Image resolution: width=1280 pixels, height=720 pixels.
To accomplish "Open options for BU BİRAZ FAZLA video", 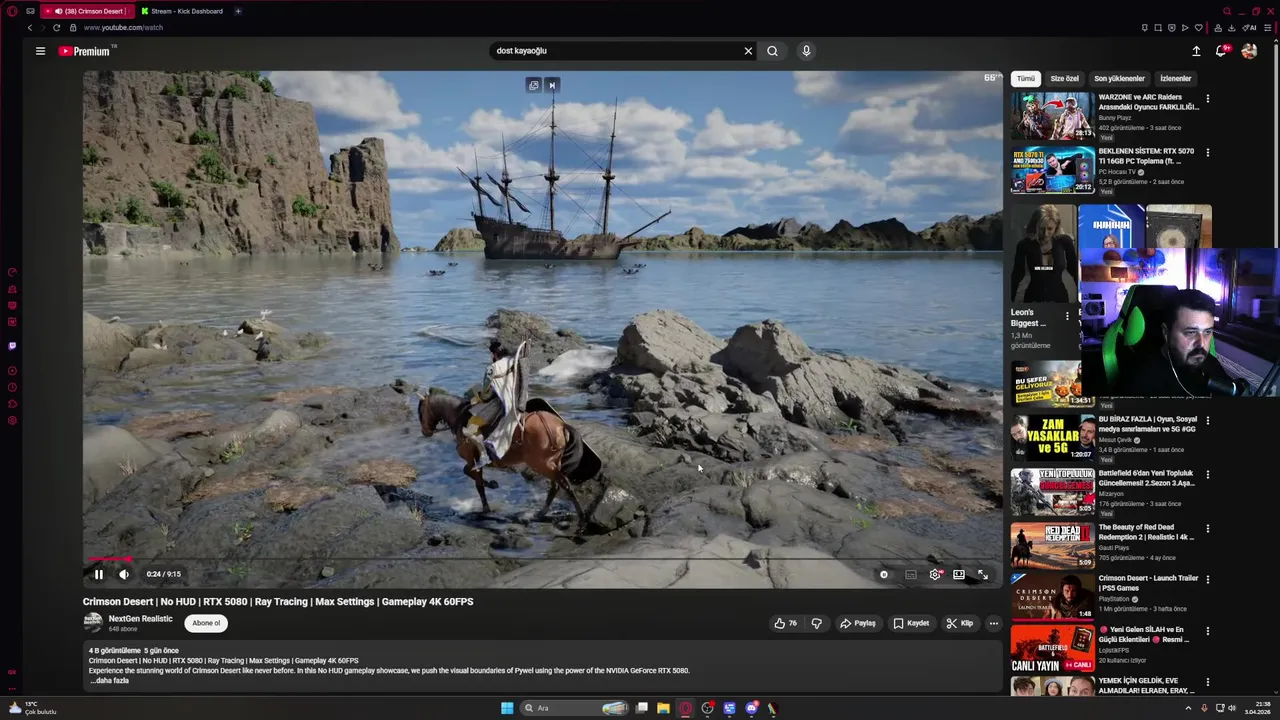I will [1208, 421].
